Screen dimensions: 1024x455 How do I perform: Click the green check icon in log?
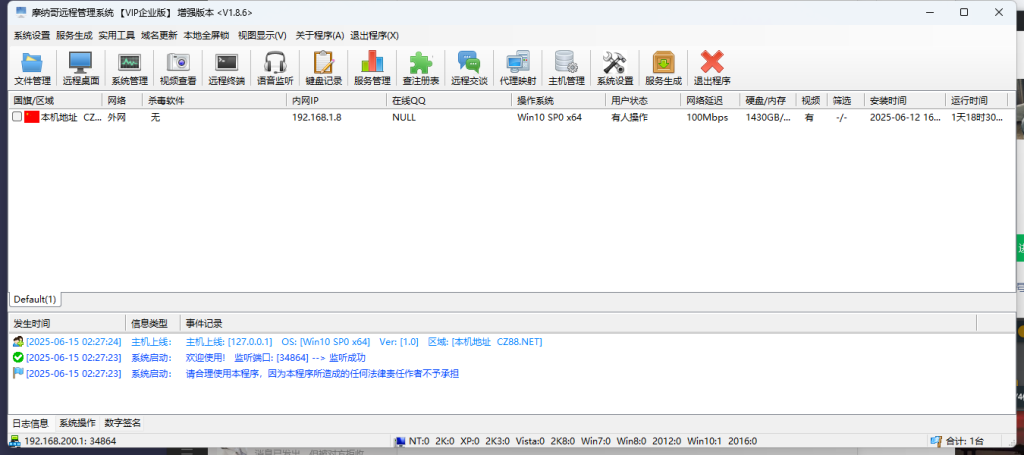click(18, 357)
